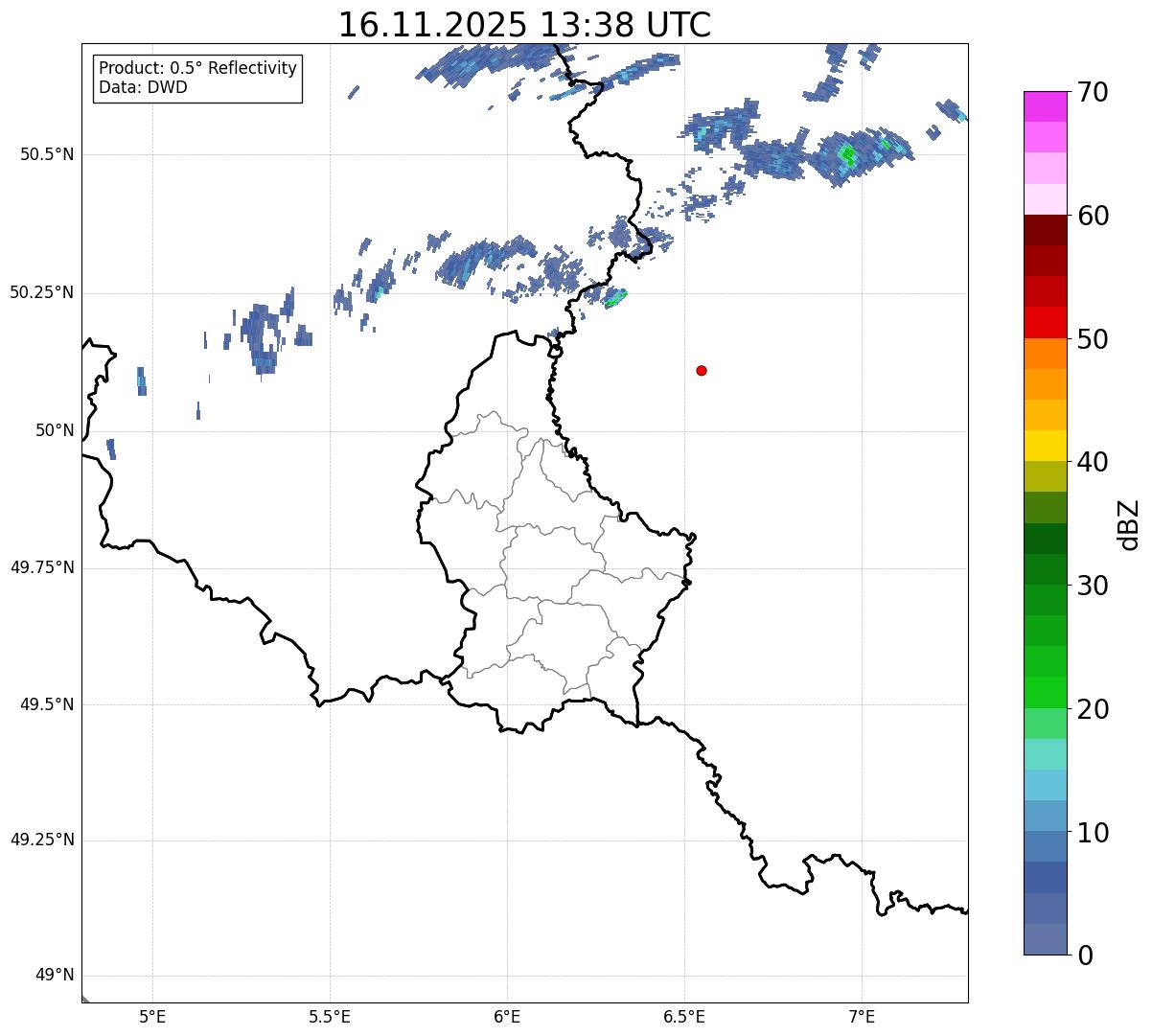This screenshot has height=1036, width=1152.
Task: Click the 50.5°N latitude label
Action: pyautogui.click(x=46, y=155)
